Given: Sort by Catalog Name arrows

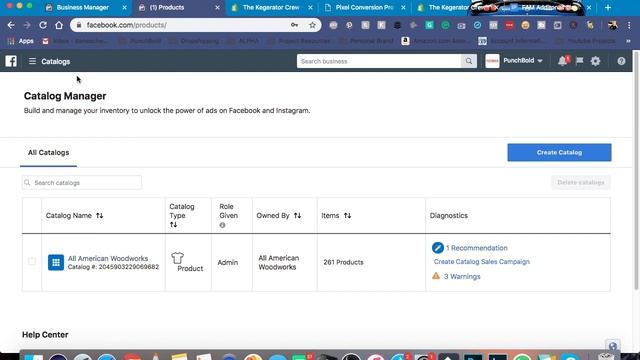Looking at the screenshot, I should tap(100, 216).
